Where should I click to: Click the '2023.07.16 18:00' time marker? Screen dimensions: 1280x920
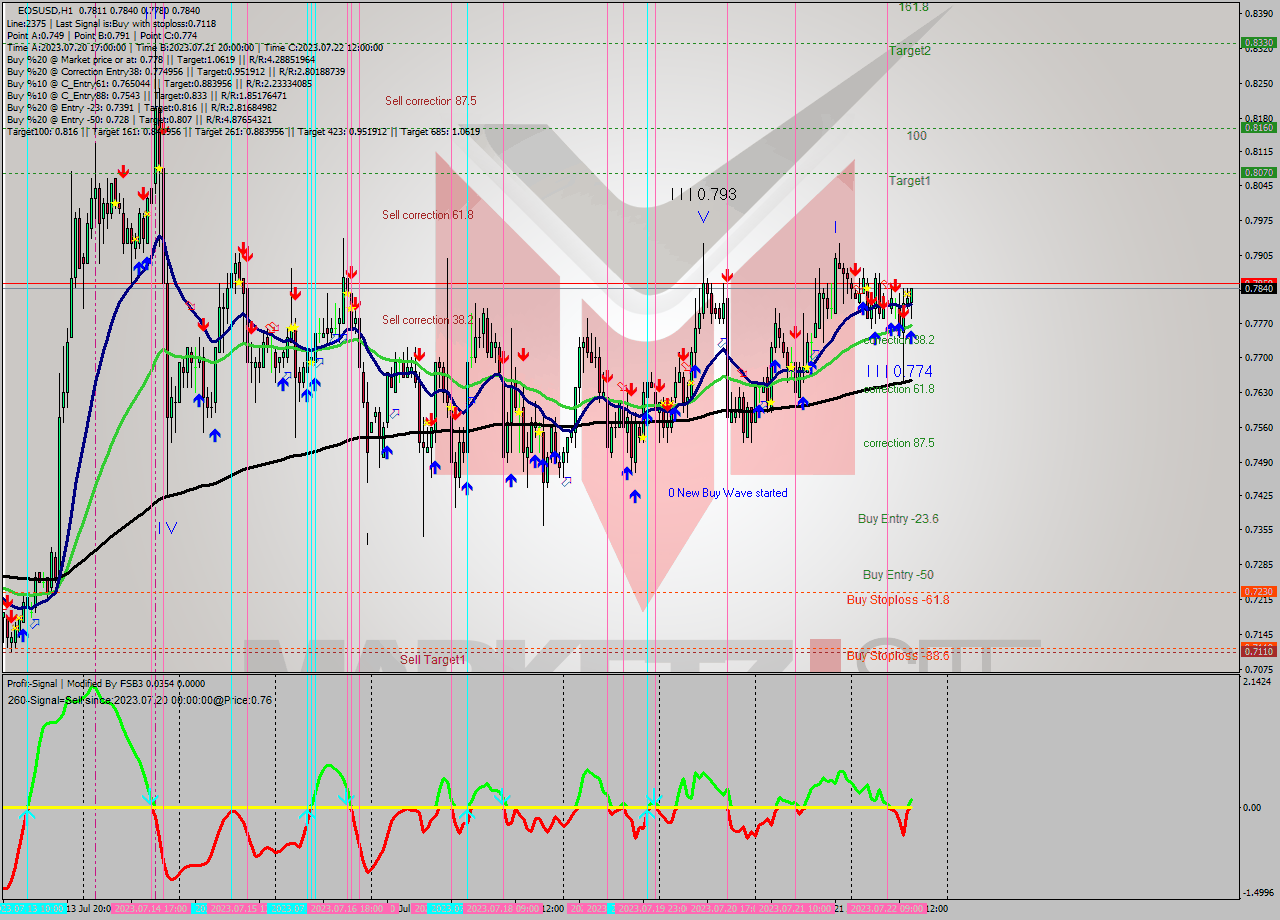pos(347,909)
